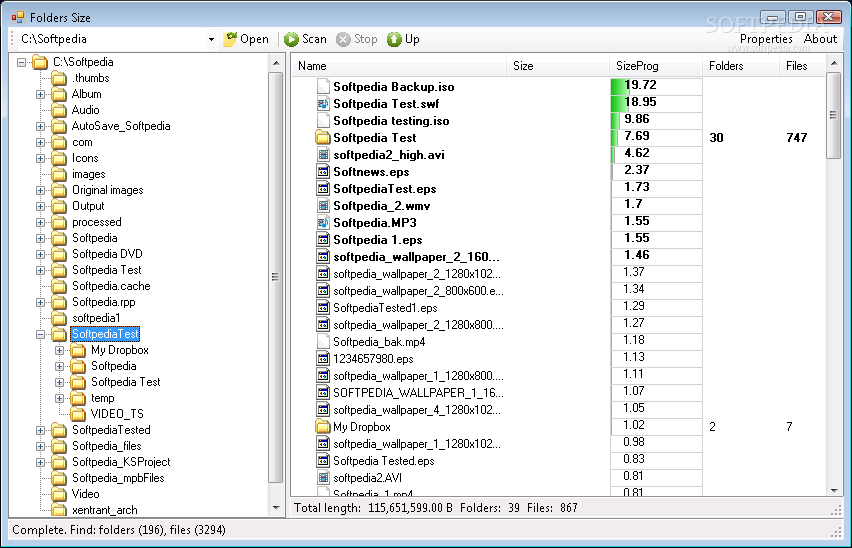Click the softpedia2.AVI file icon

[323, 477]
